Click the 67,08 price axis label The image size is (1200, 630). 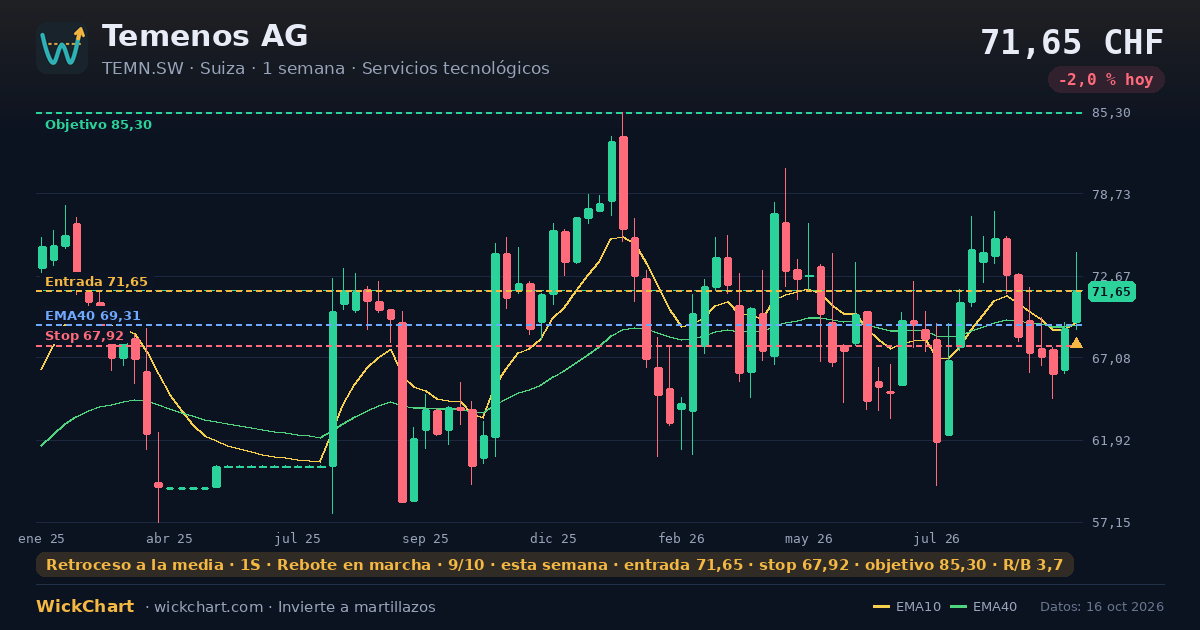pyautogui.click(x=1112, y=359)
